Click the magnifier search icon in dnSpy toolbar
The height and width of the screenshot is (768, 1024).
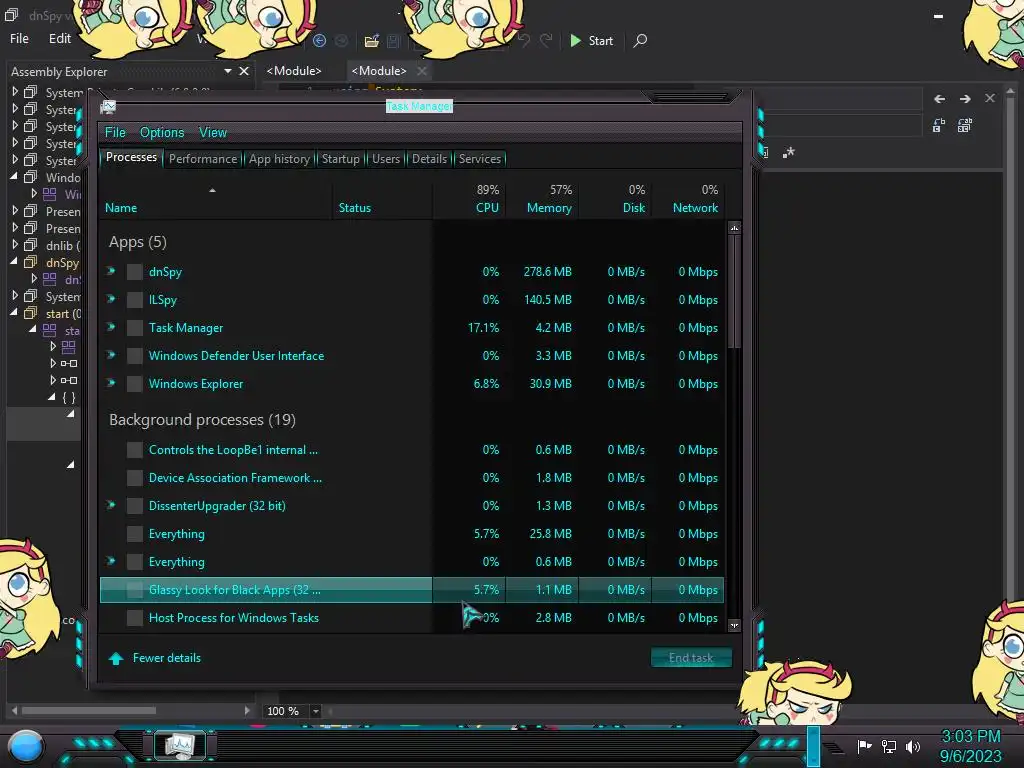(641, 40)
